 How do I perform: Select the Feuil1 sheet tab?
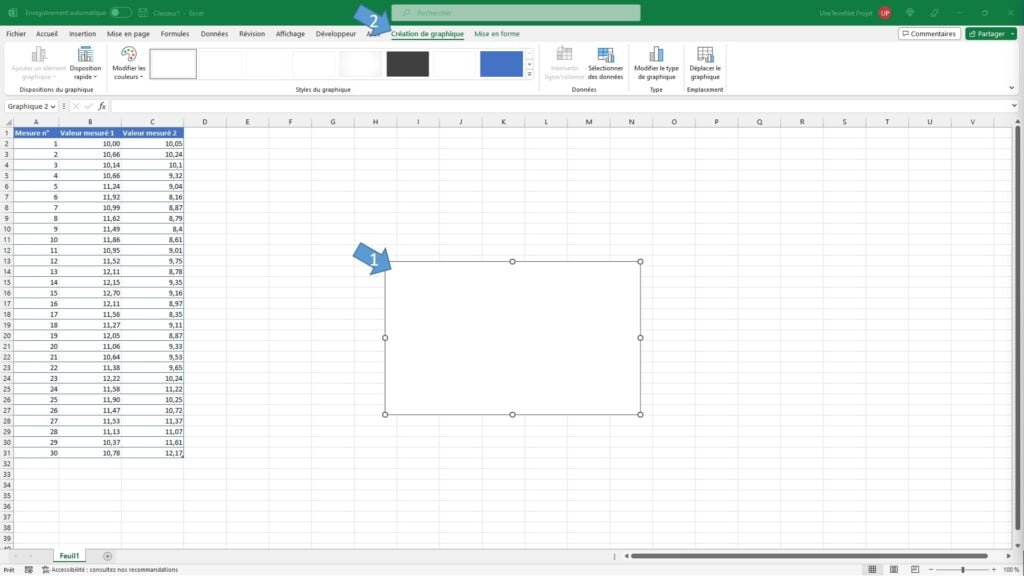coord(69,556)
